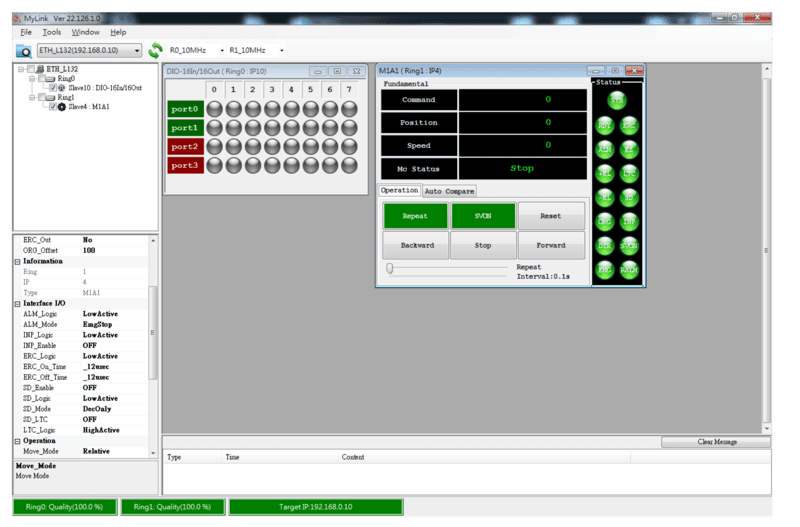
Task: Click the SD status indicator
Action: coord(629,197)
